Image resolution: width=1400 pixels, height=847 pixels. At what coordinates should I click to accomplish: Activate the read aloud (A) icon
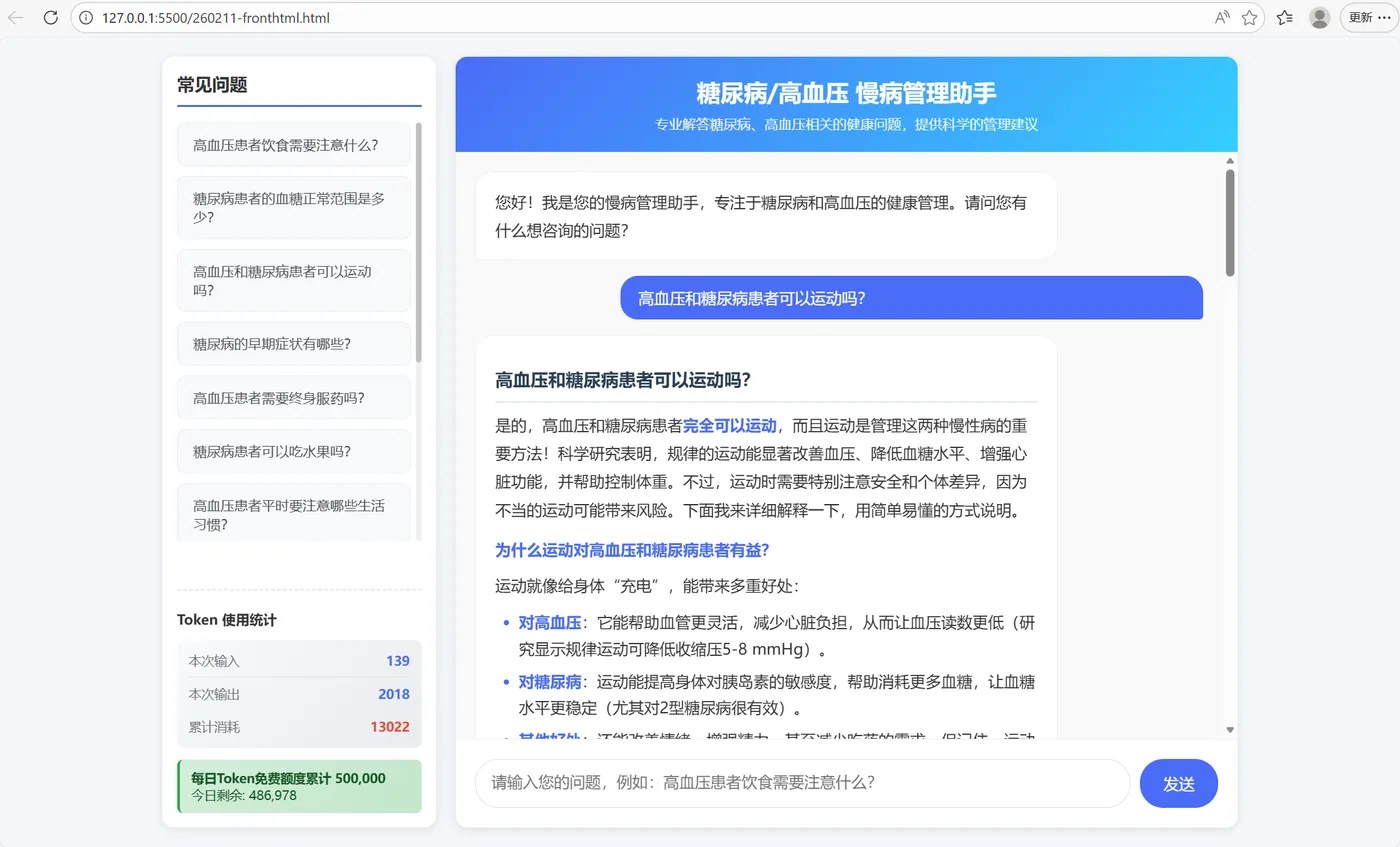pos(1221,17)
